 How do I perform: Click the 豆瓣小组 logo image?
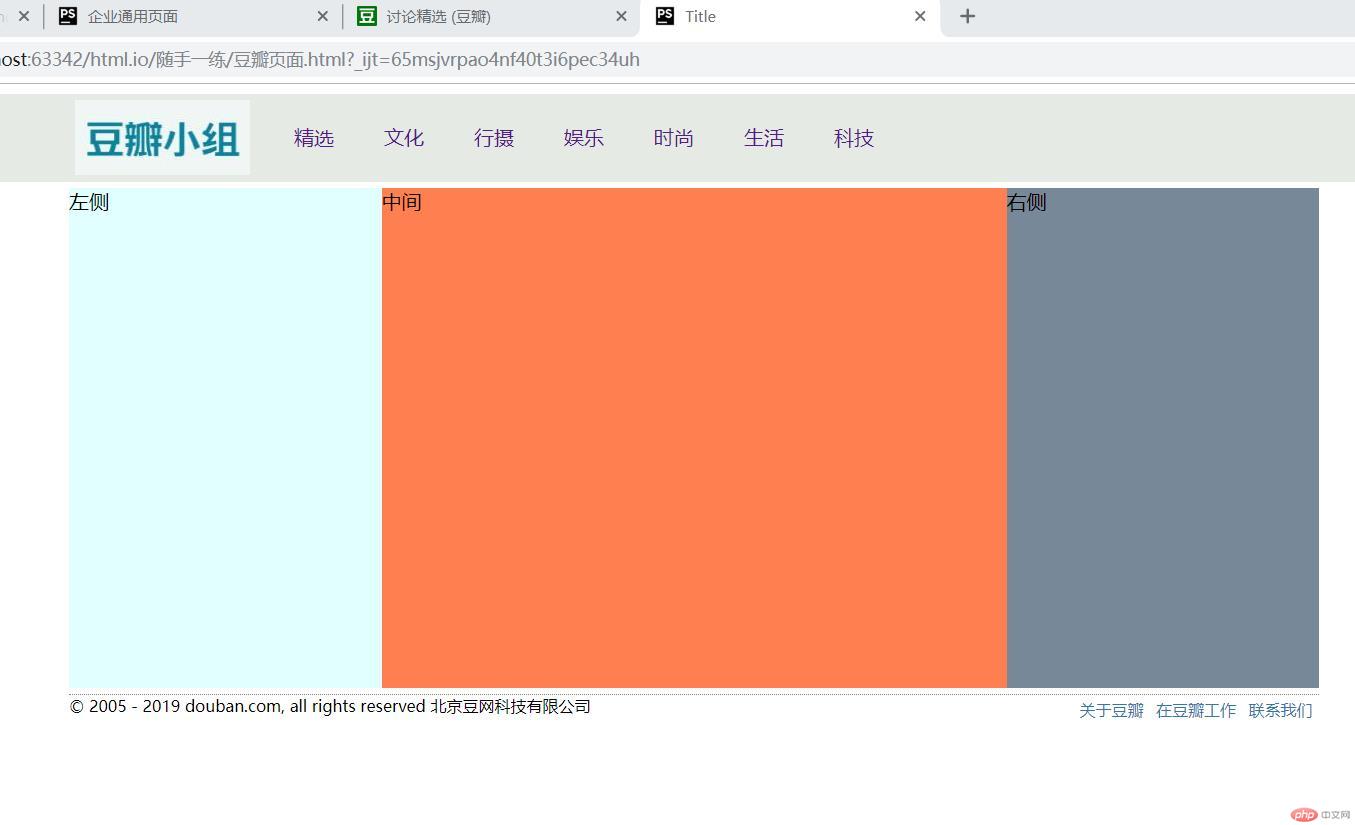coord(162,138)
